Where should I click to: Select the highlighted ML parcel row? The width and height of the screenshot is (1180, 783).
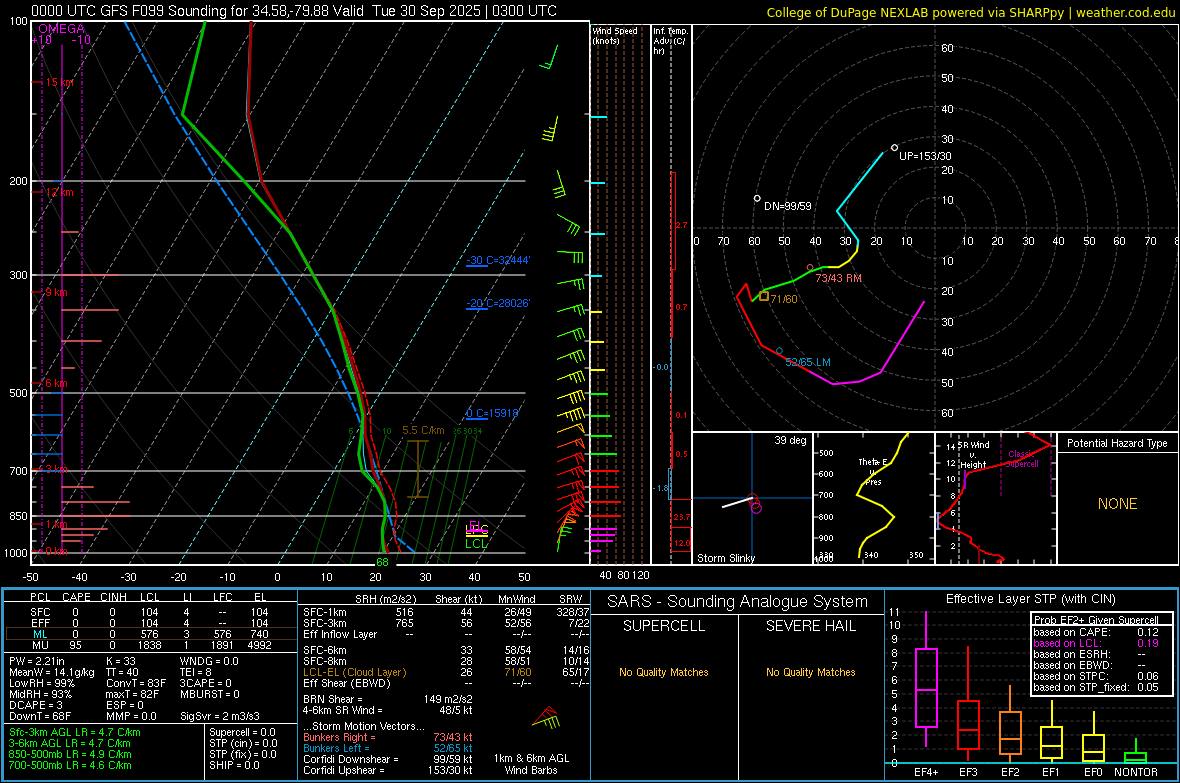pos(150,634)
